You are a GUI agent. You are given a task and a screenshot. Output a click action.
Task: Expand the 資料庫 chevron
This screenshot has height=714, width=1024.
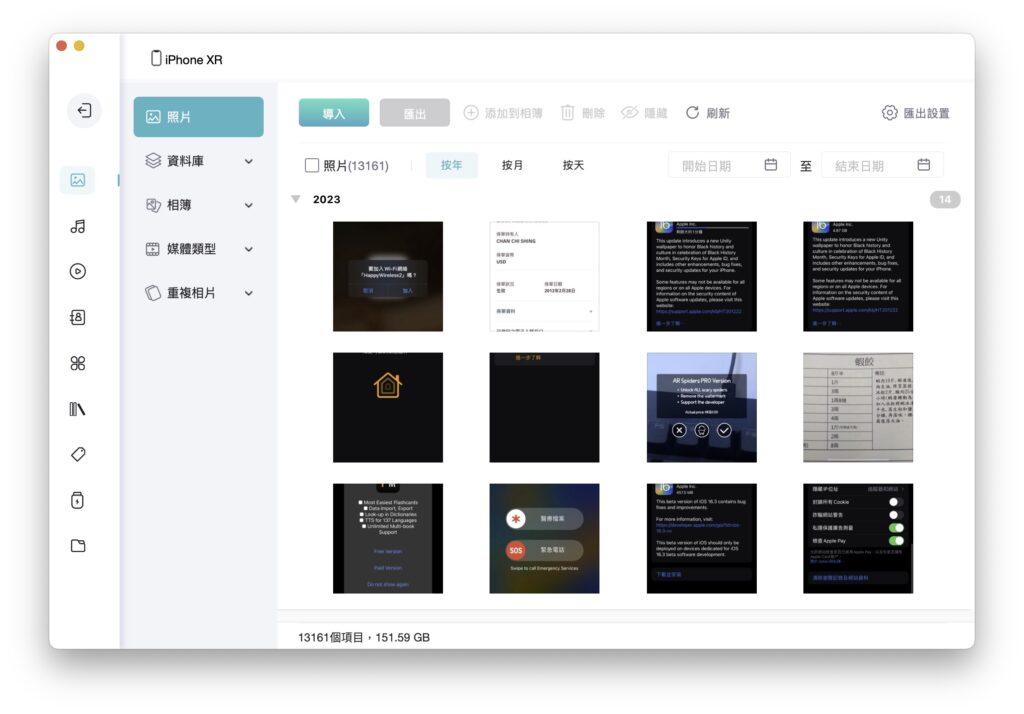[x=249, y=161]
